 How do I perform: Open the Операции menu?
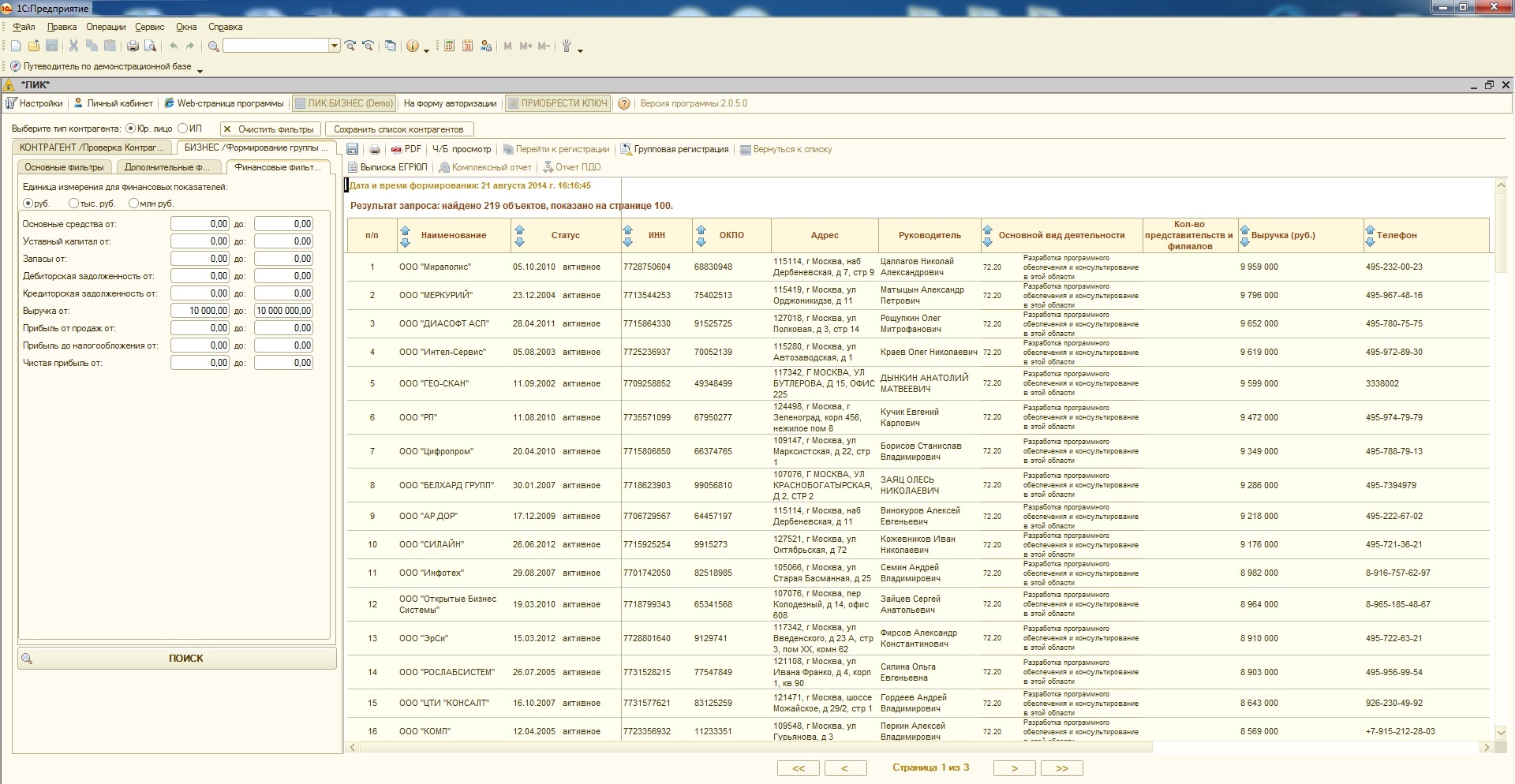click(x=106, y=27)
